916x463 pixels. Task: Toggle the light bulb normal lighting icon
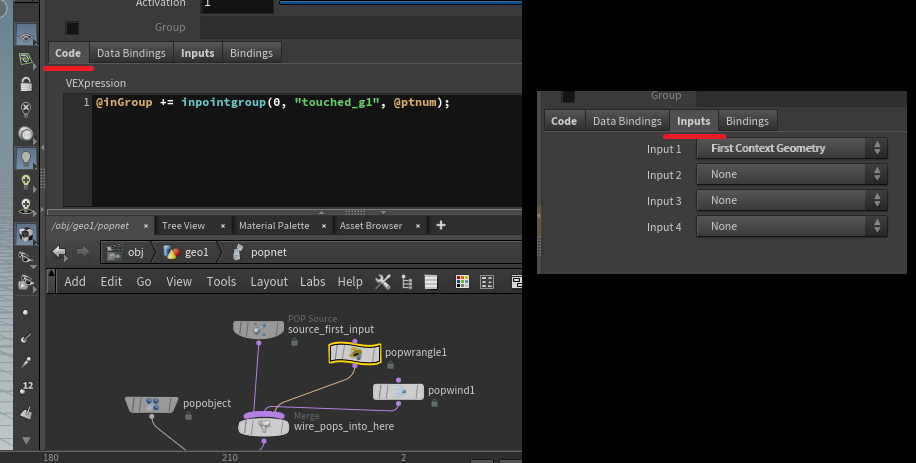tap(26, 158)
